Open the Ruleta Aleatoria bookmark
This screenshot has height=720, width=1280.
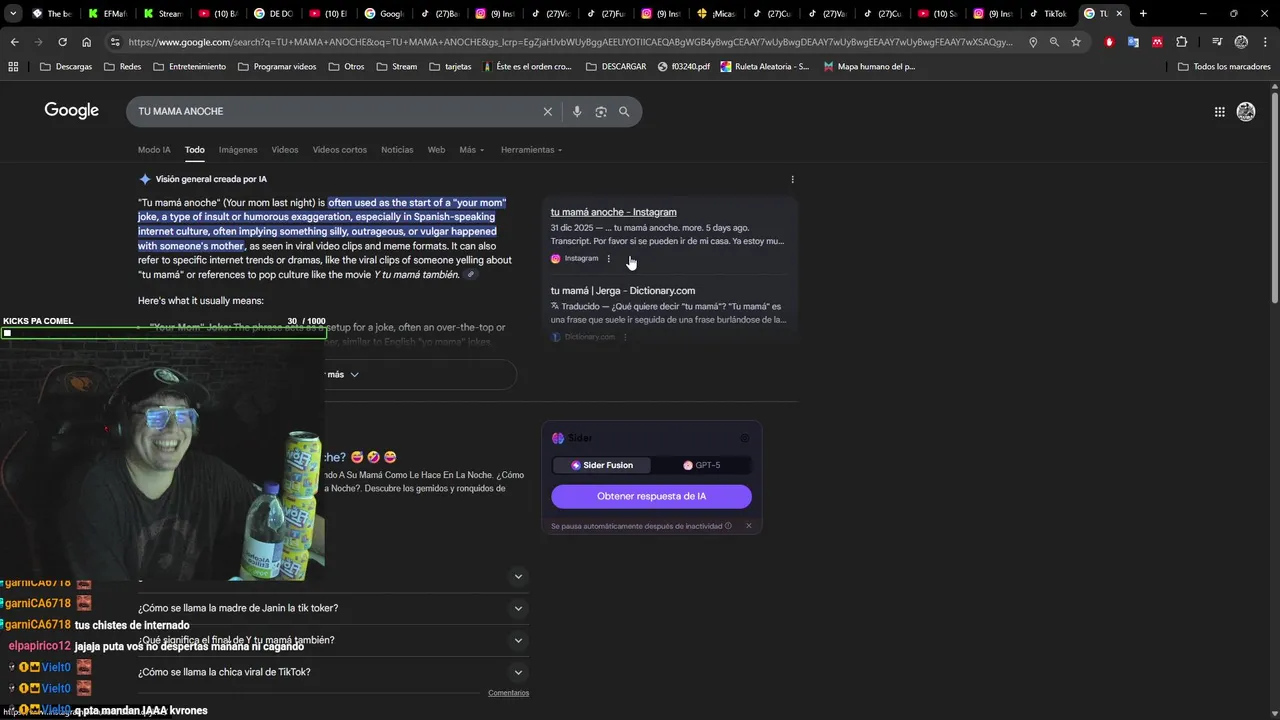[x=765, y=66]
